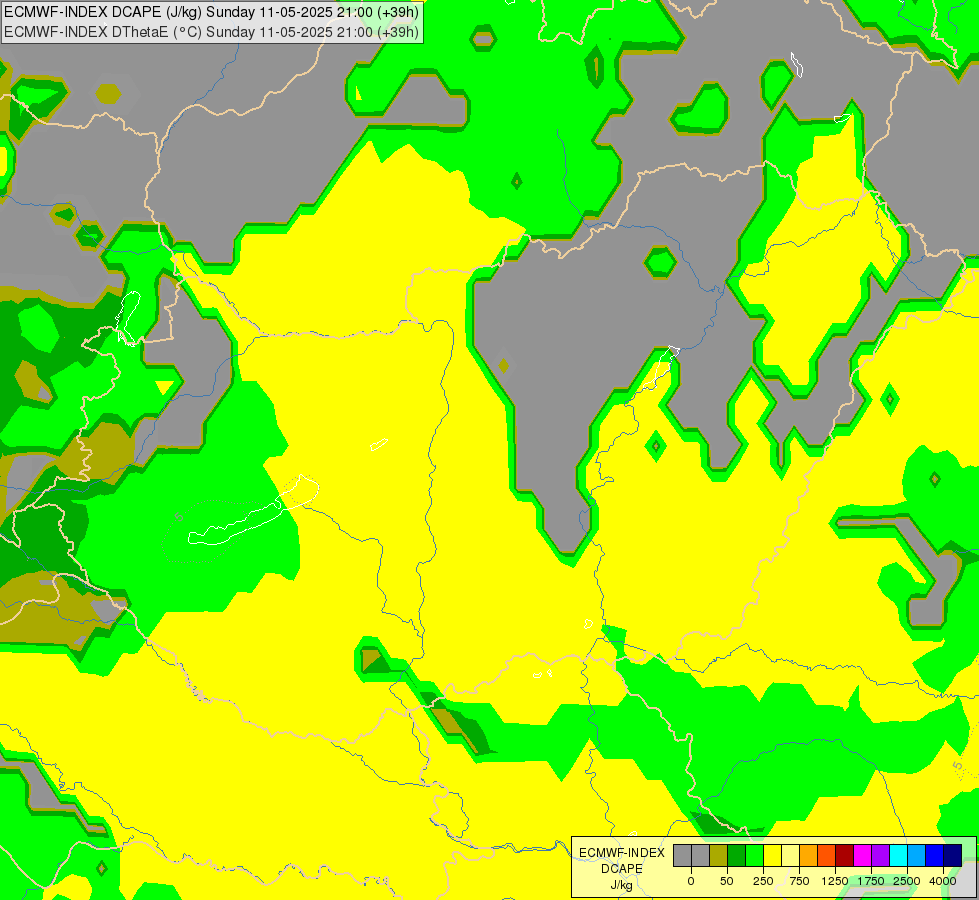
Task: Click the legend value 250
Action: (763, 881)
